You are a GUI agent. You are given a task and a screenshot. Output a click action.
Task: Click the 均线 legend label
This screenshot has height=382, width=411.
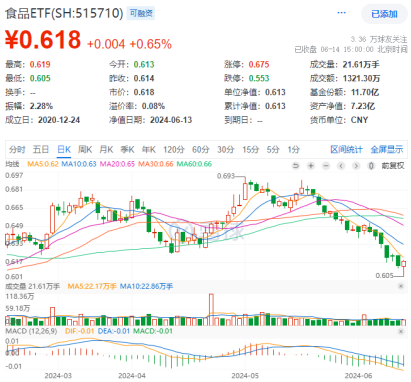[x=12, y=164]
